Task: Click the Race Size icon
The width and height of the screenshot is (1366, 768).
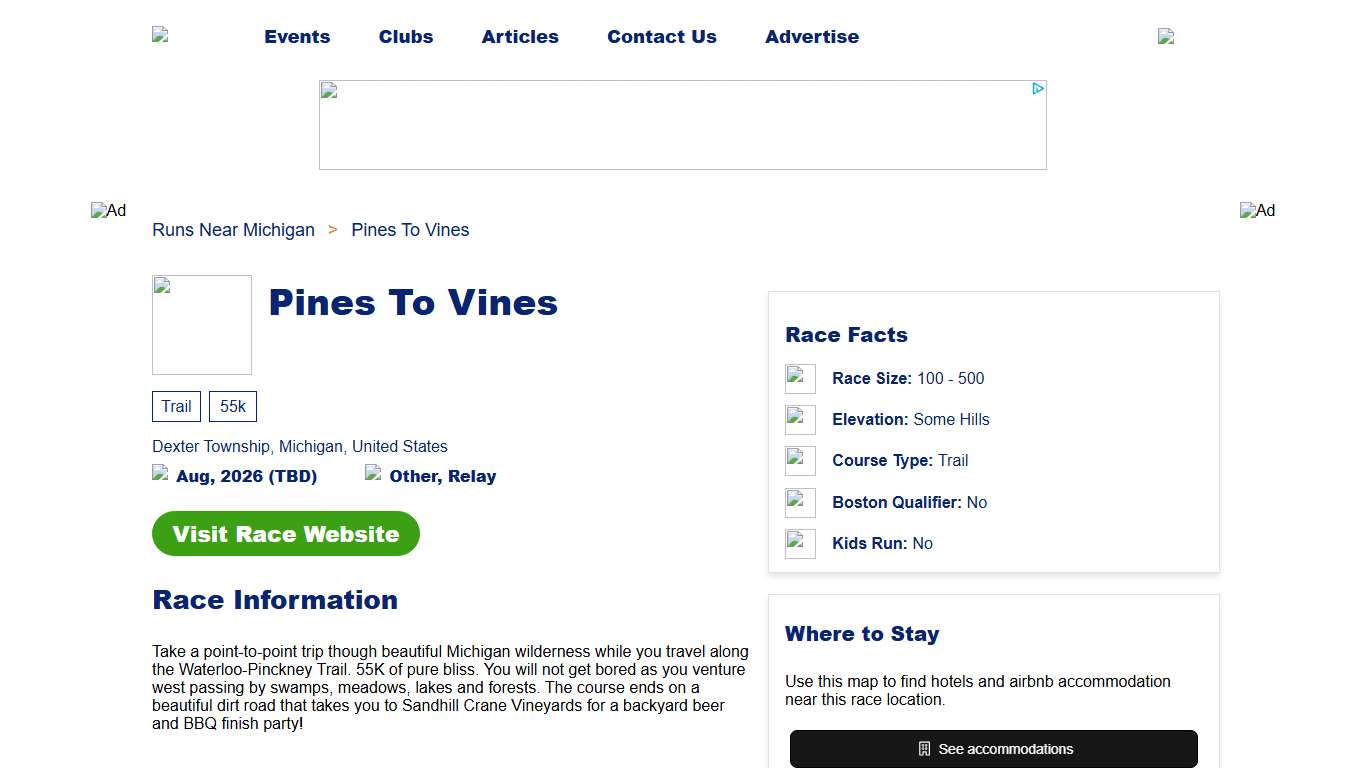Action: click(800, 378)
